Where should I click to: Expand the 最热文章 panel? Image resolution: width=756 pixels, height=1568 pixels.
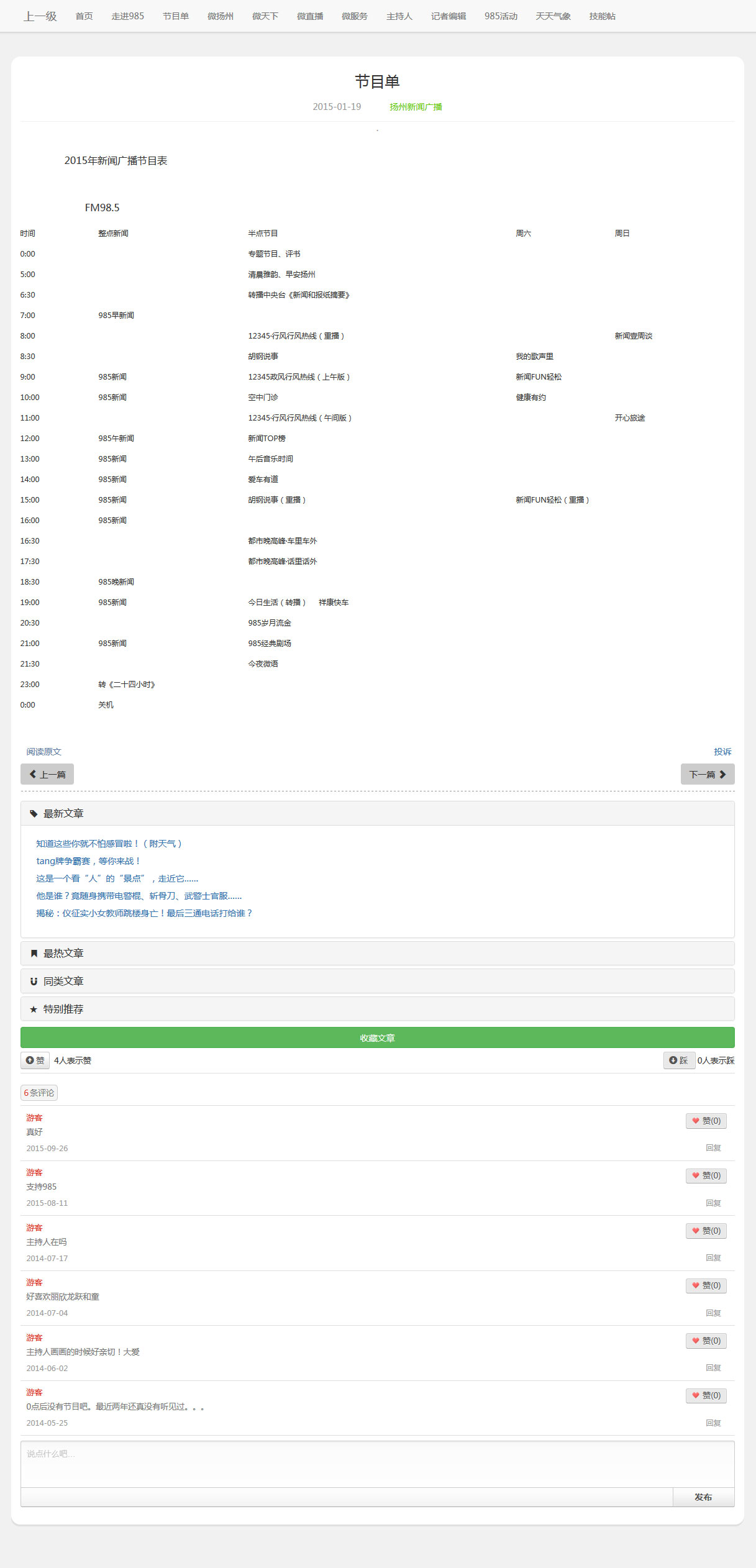tap(378, 953)
